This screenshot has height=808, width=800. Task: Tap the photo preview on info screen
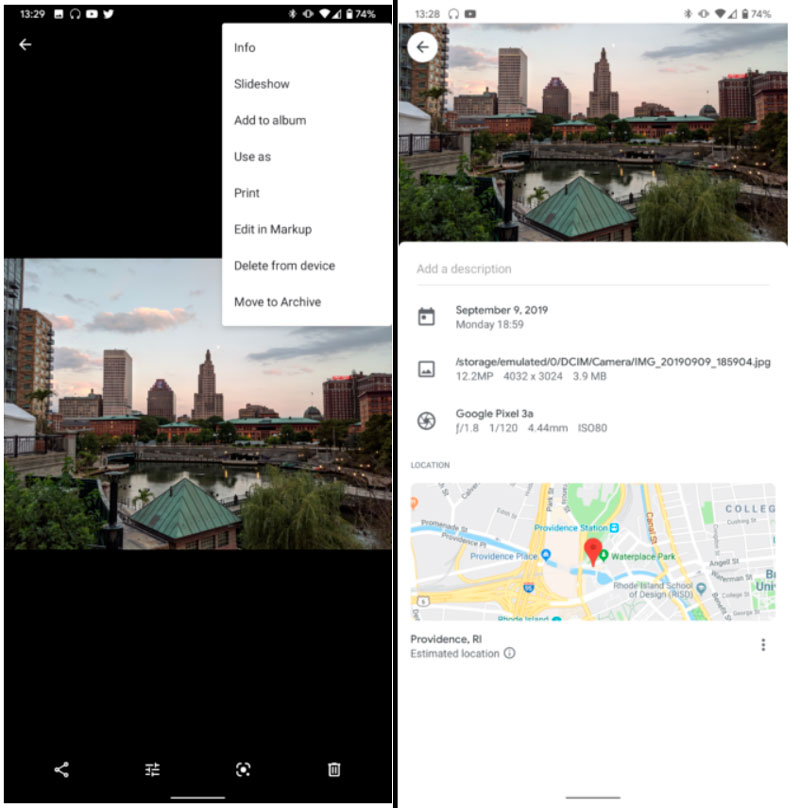593,132
